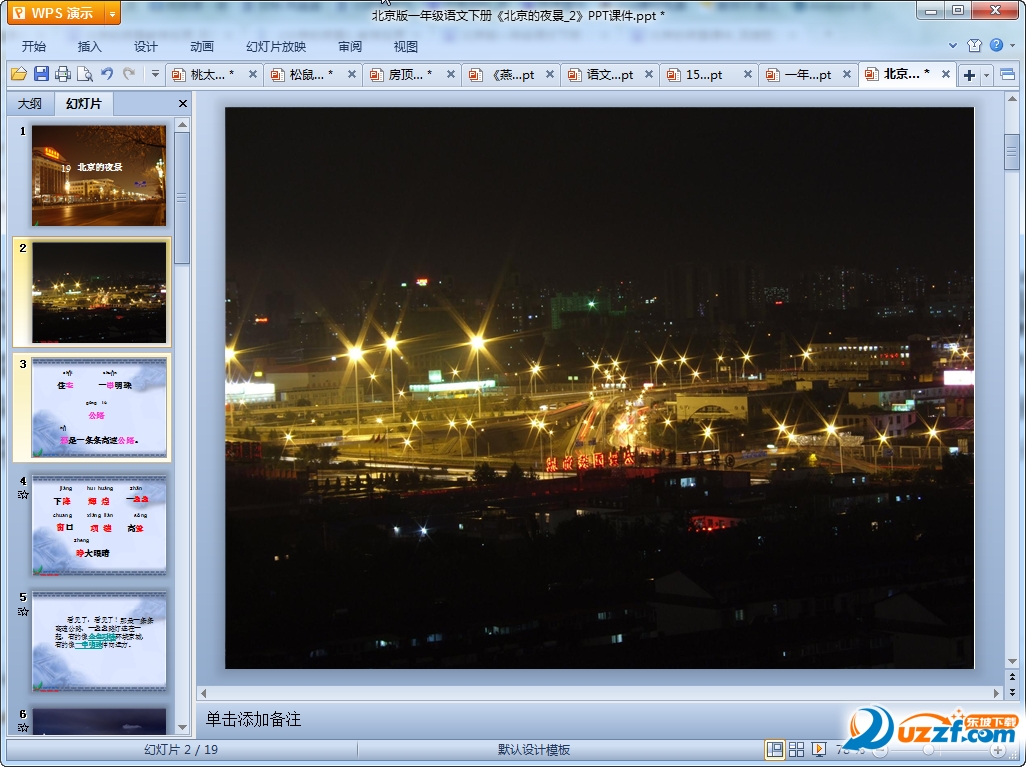
Task: Click the horizontal scrollbar left arrow
Action: pyautogui.click(x=203, y=693)
